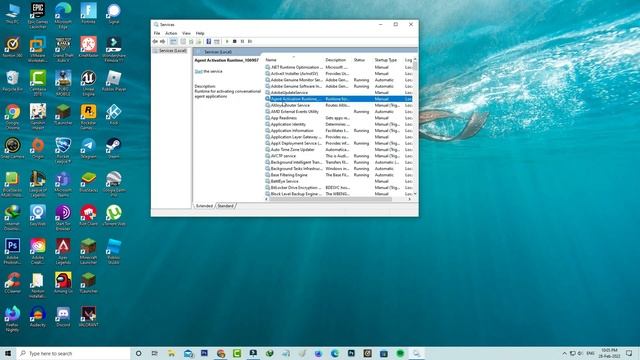
Task: Select the Apex Legends desktop icon
Action: click(63, 251)
